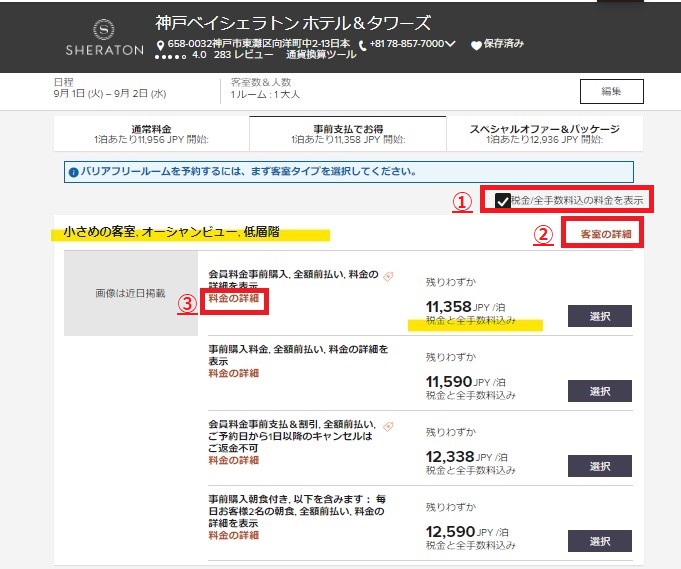Click the 編集 button
This screenshot has width=681, height=569.
(612, 91)
